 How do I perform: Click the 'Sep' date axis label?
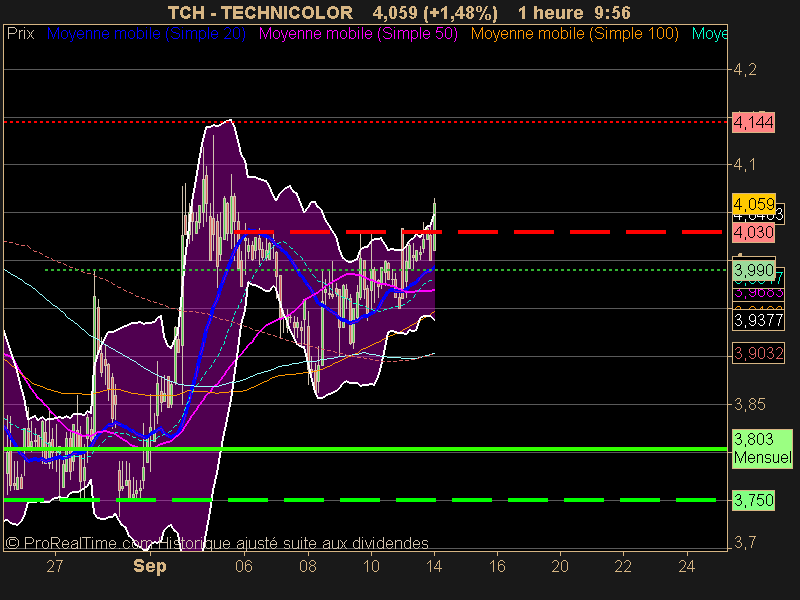click(x=149, y=566)
